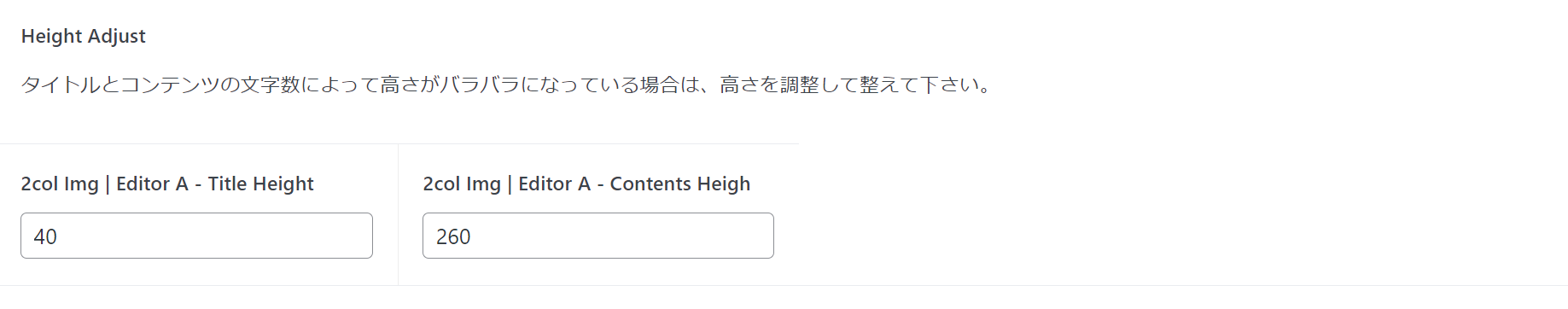
Task: Click the number 260 inside the Contents box
Action: 453,236
